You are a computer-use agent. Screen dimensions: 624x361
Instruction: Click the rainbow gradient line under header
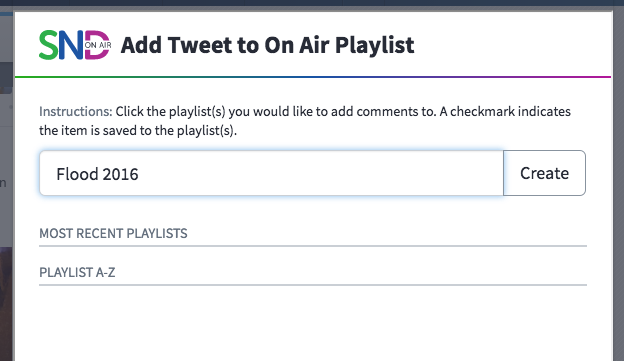[x=313, y=77]
